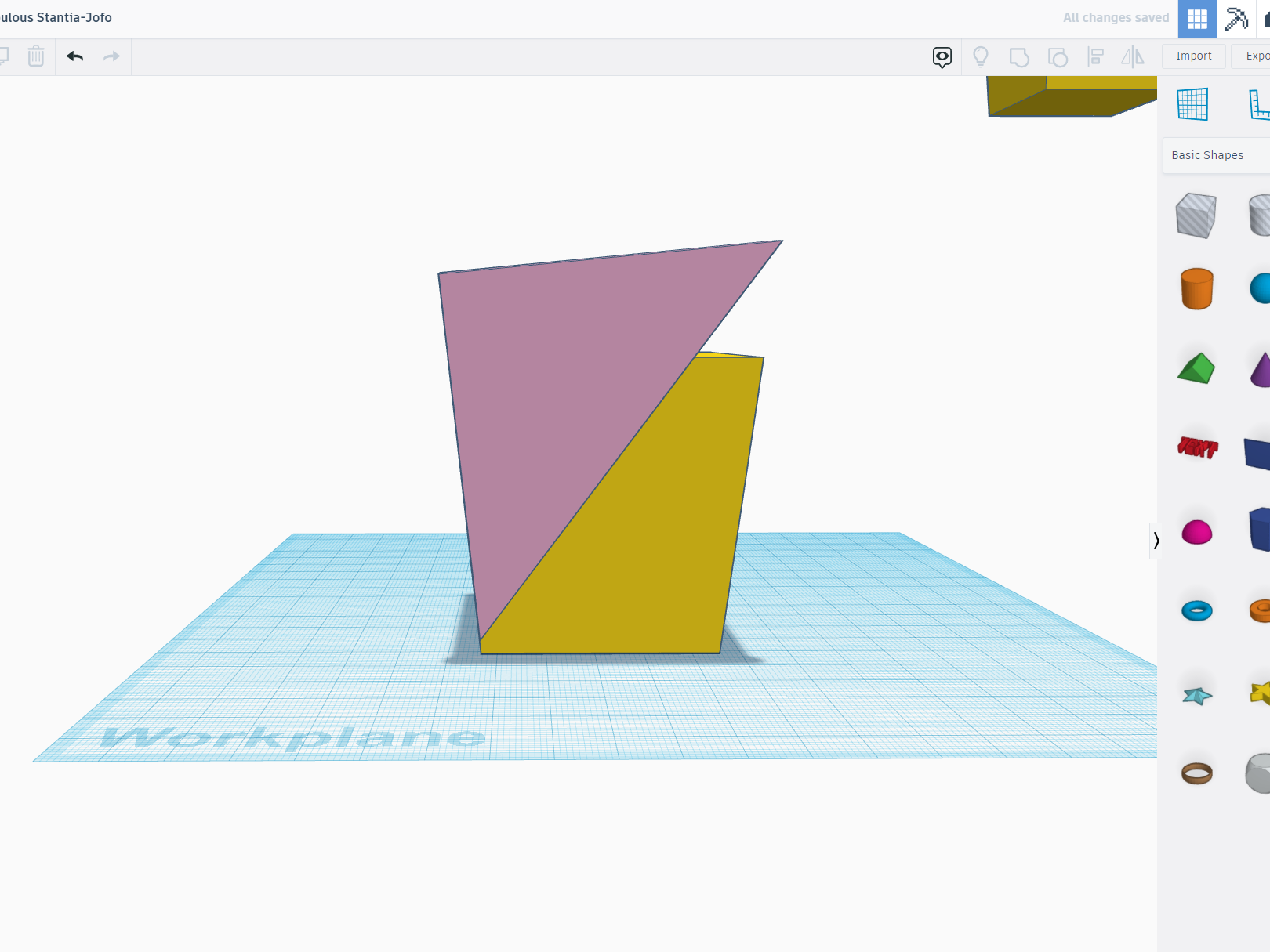Screen dimensions: 1270x952
Task: Pick the dark blue polygon shape
Action: [1260, 530]
